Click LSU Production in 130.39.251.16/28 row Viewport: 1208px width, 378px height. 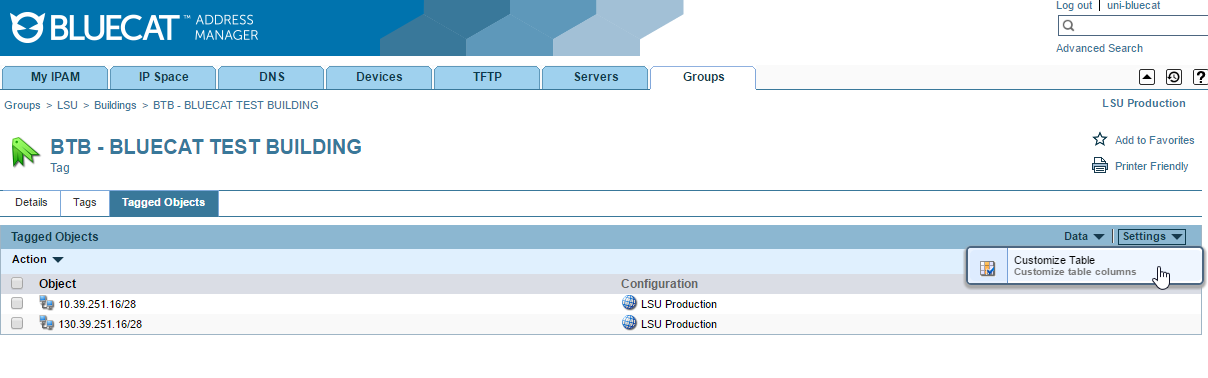[679, 324]
